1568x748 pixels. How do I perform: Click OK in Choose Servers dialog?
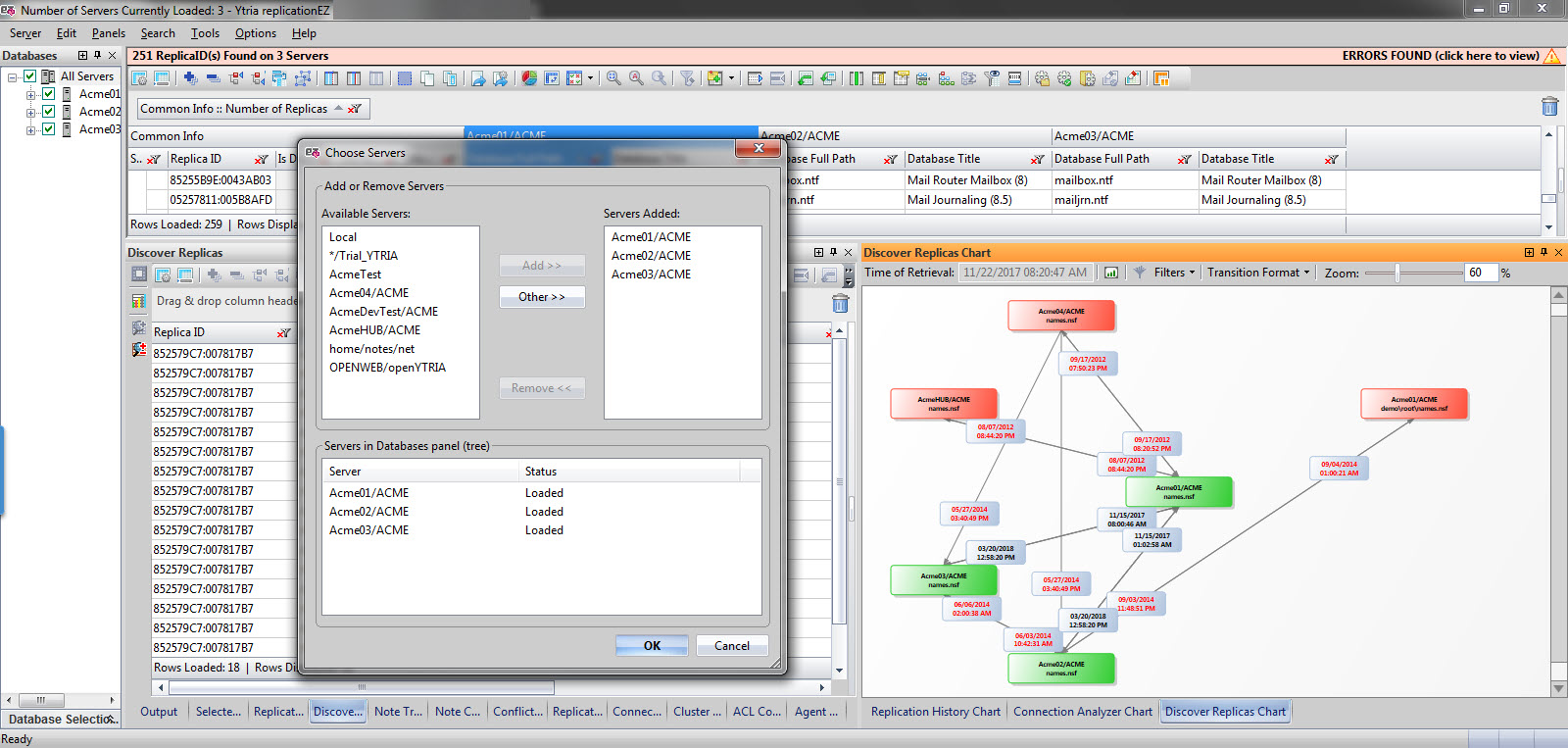coord(652,645)
